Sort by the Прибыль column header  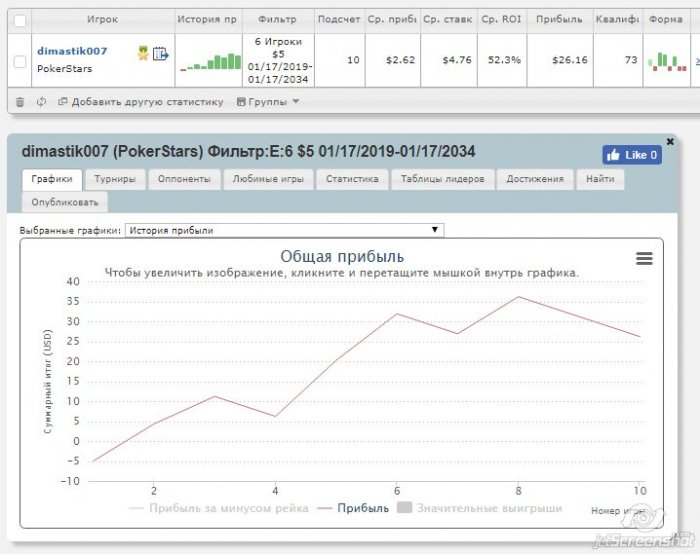[559, 19]
